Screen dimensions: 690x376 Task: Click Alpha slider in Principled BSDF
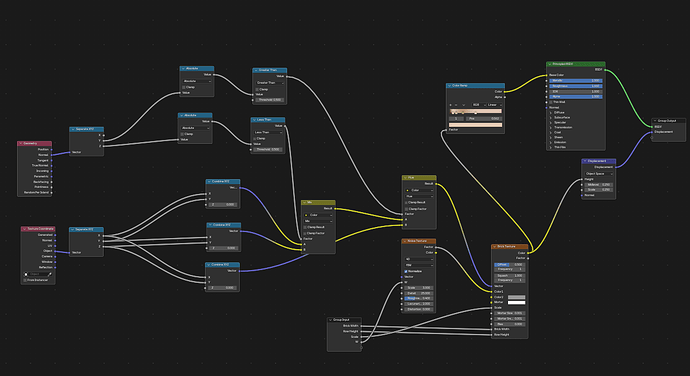576,96
